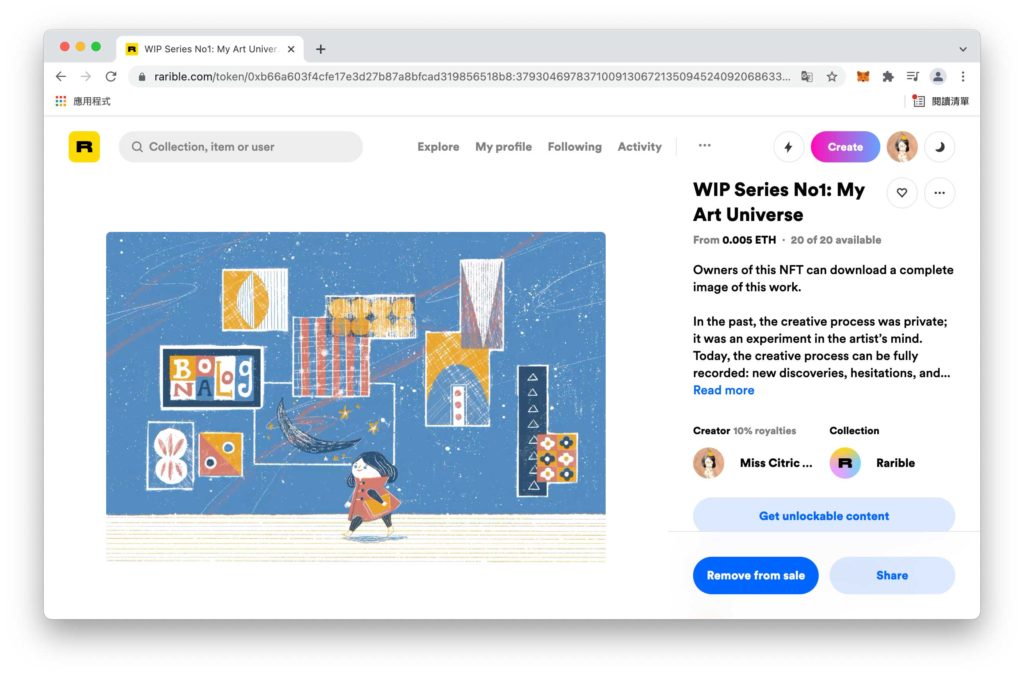This screenshot has width=1024, height=677.
Task: Reload the page
Action: (111, 76)
